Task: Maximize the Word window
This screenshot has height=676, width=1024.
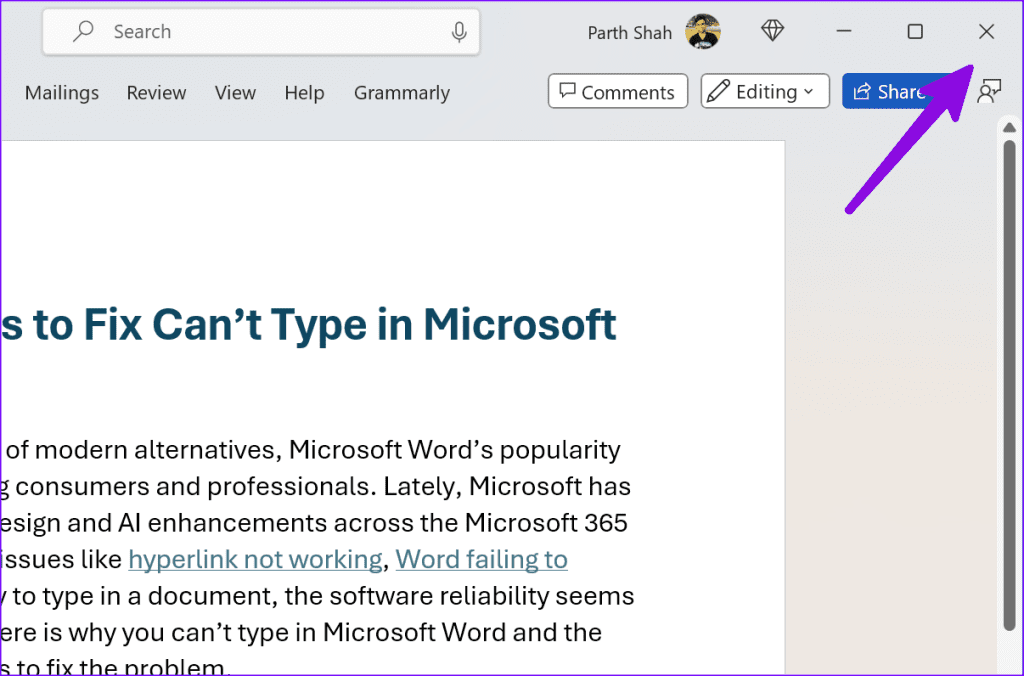Action: pyautogui.click(x=914, y=32)
